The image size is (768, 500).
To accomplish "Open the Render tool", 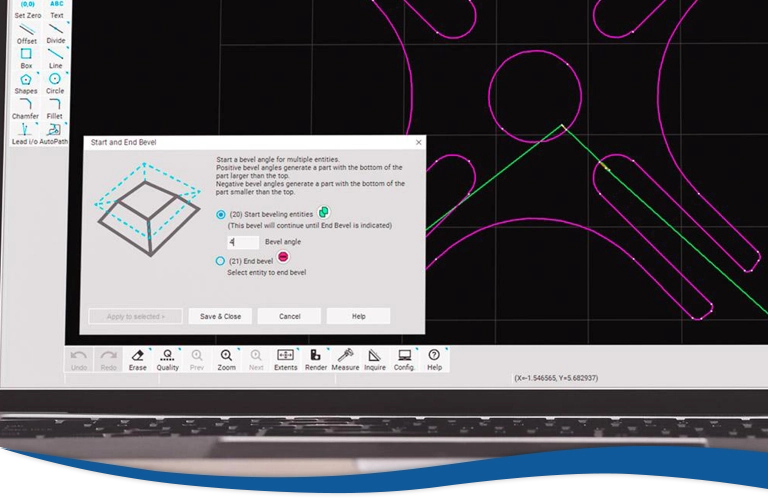I will [316, 358].
